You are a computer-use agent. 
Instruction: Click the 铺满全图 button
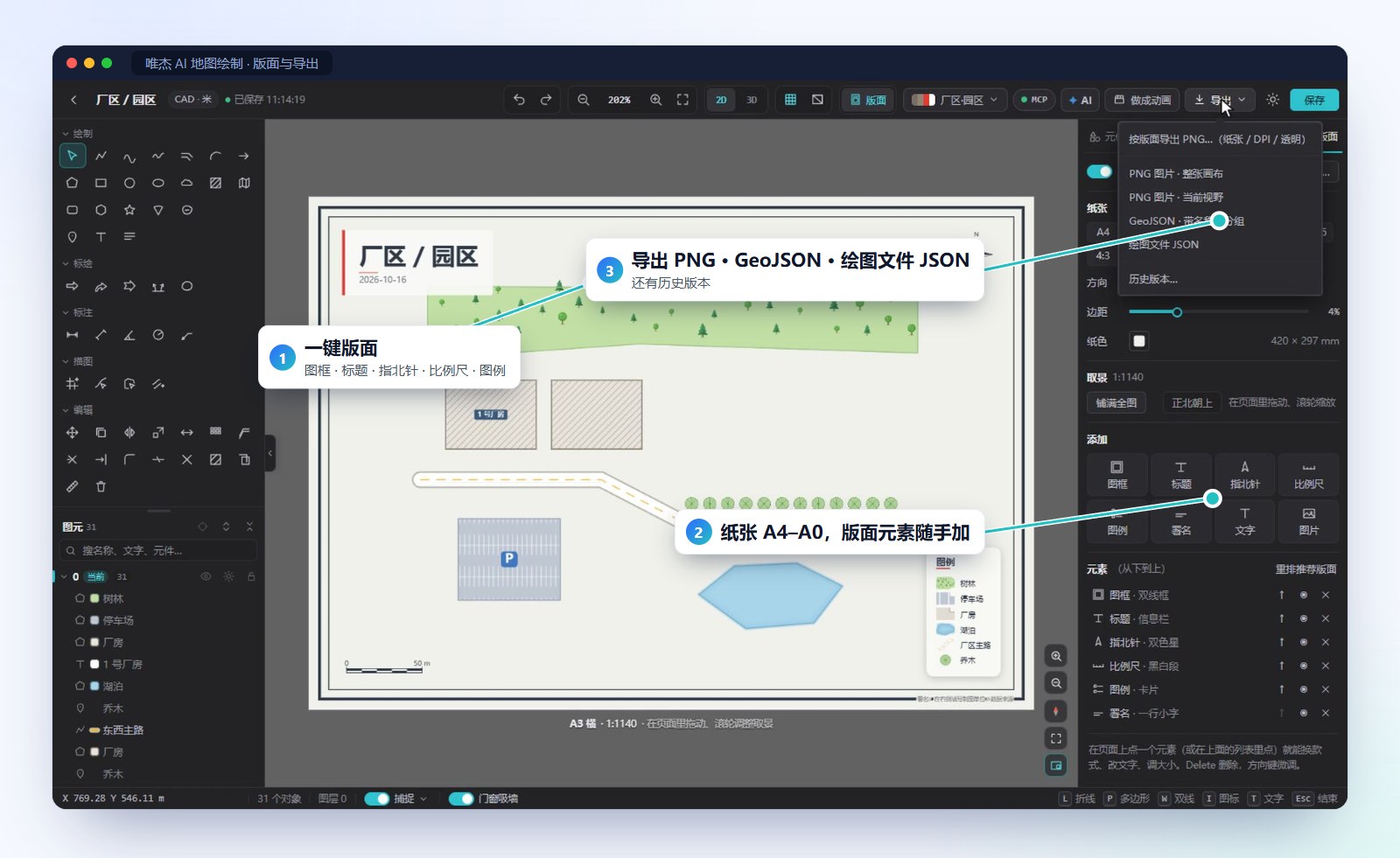click(1116, 403)
